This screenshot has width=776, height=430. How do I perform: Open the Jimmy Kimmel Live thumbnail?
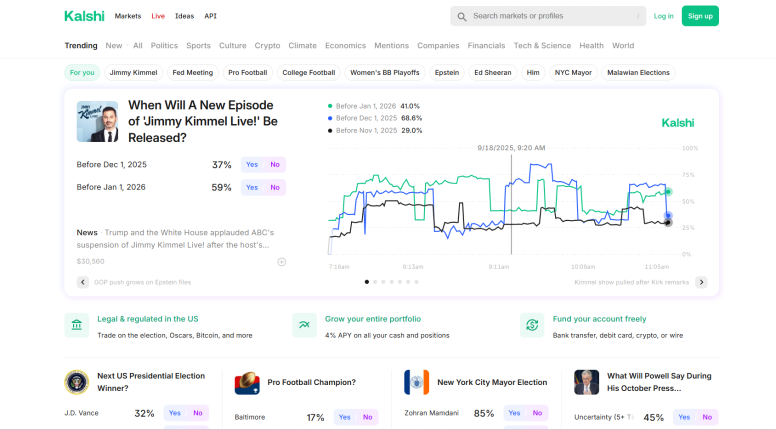97,122
